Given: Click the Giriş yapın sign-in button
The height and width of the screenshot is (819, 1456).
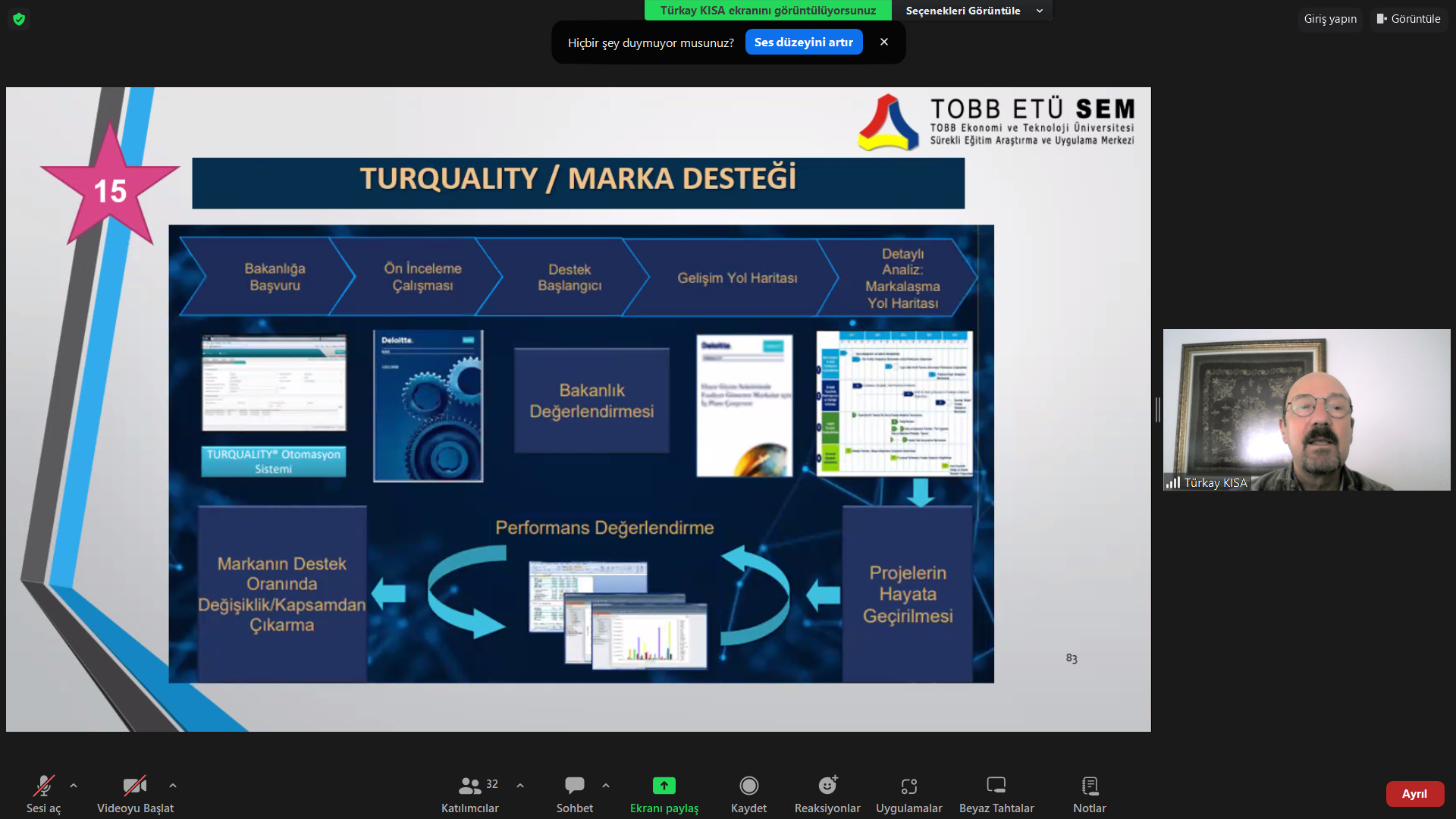Looking at the screenshot, I should click(x=1330, y=19).
